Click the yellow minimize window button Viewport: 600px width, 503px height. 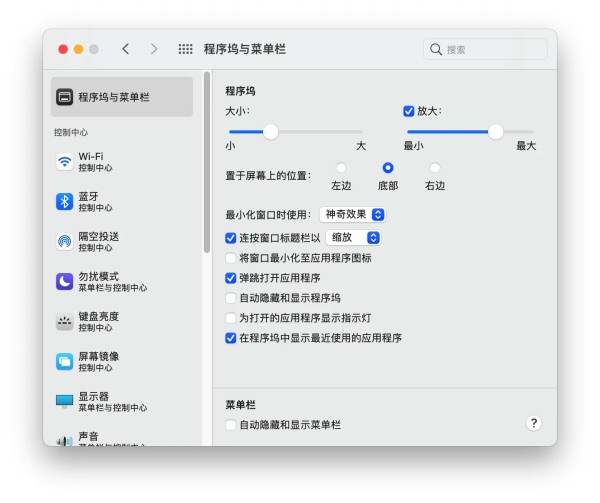pyautogui.click(x=78, y=49)
